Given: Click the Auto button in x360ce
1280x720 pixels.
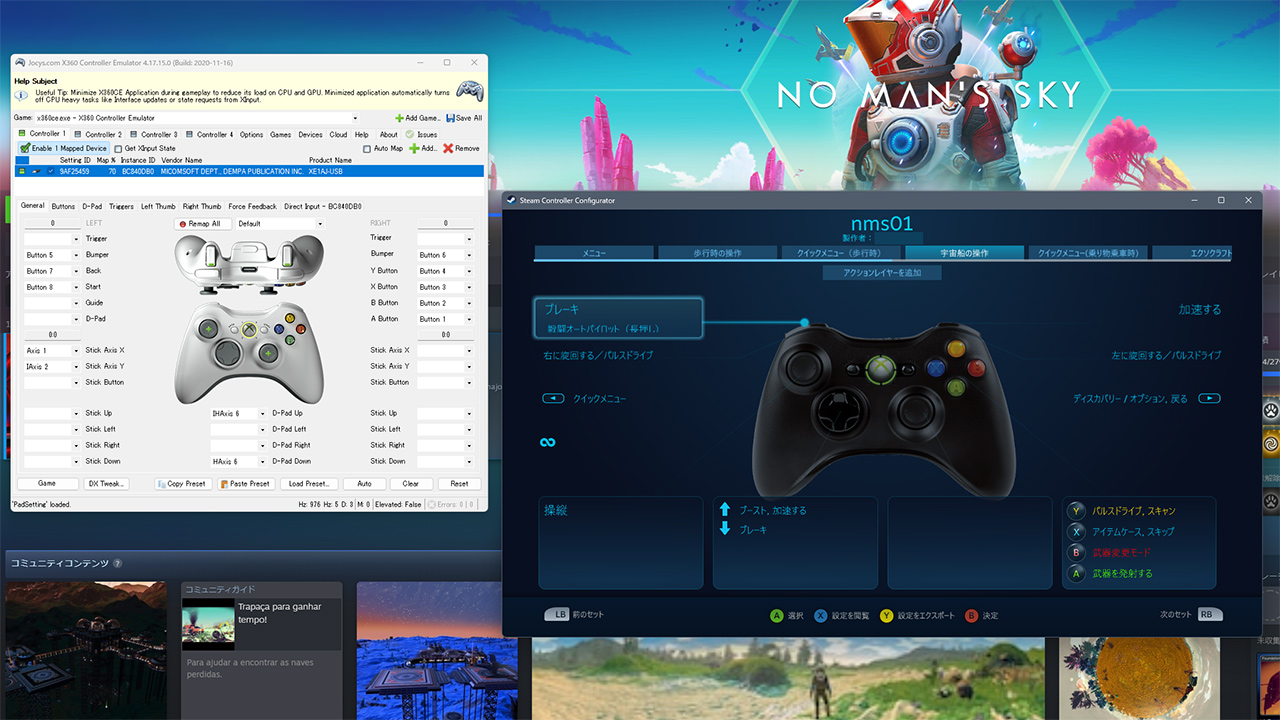Looking at the screenshot, I should pyautogui.click(x=364, y=484).
